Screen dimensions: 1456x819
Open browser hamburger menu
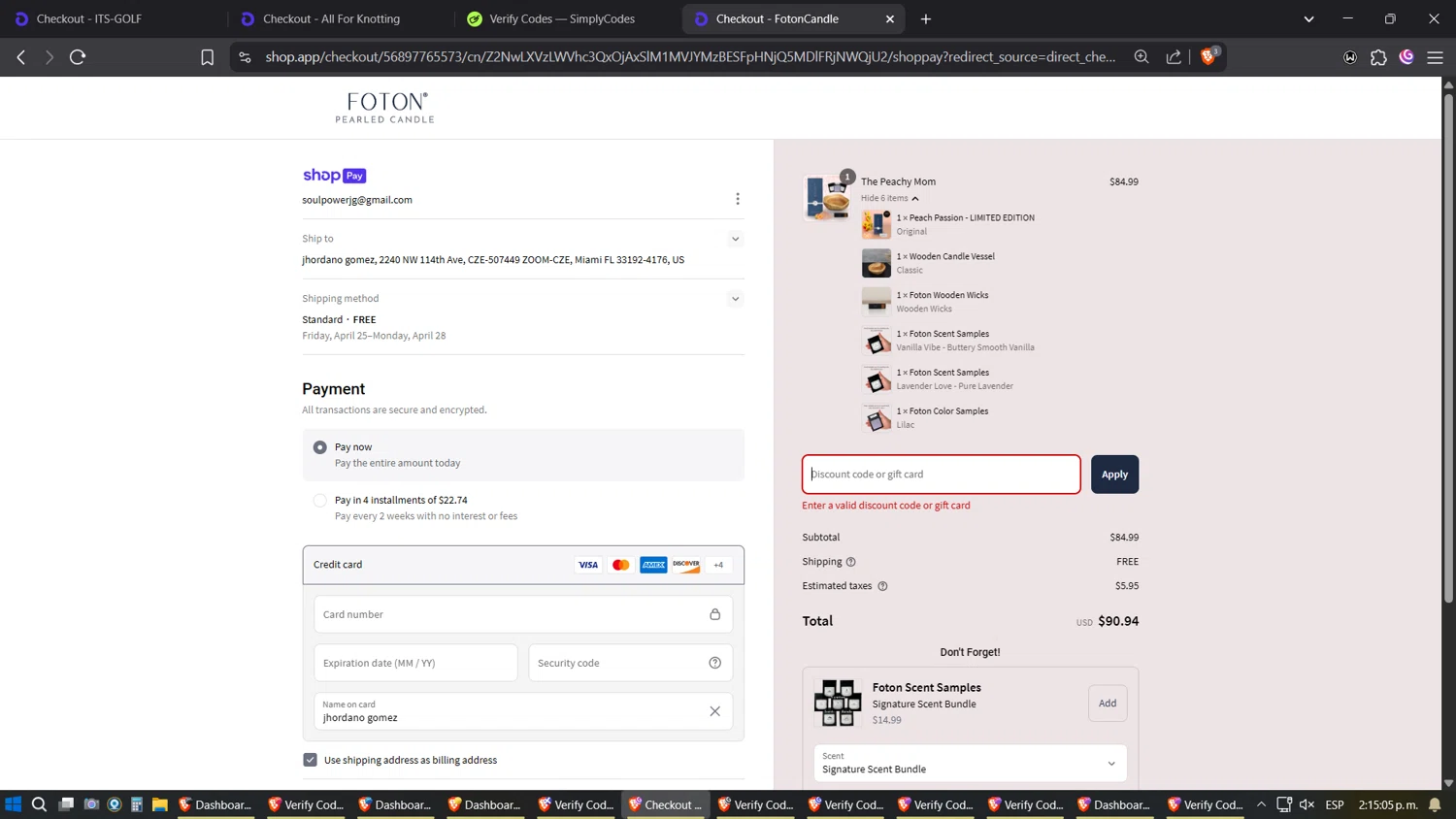[1435, 57]
